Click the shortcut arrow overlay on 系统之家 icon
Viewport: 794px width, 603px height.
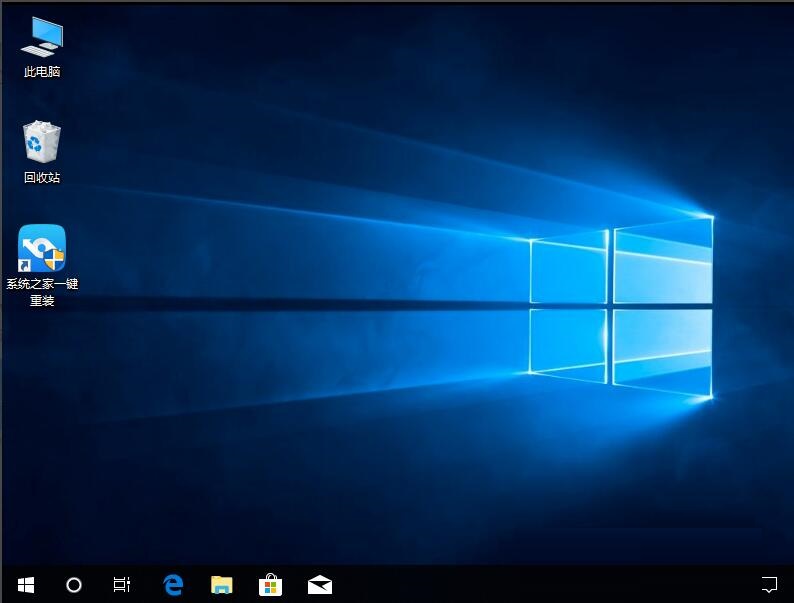(25, 265)
